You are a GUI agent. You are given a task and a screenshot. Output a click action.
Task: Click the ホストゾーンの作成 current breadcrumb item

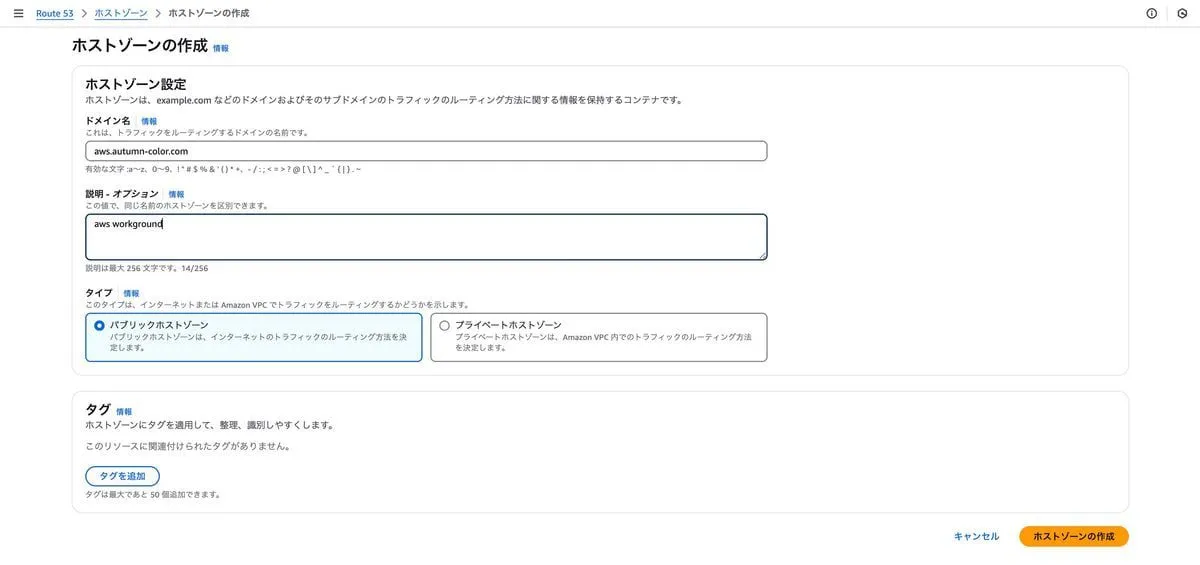pos(209,13)
